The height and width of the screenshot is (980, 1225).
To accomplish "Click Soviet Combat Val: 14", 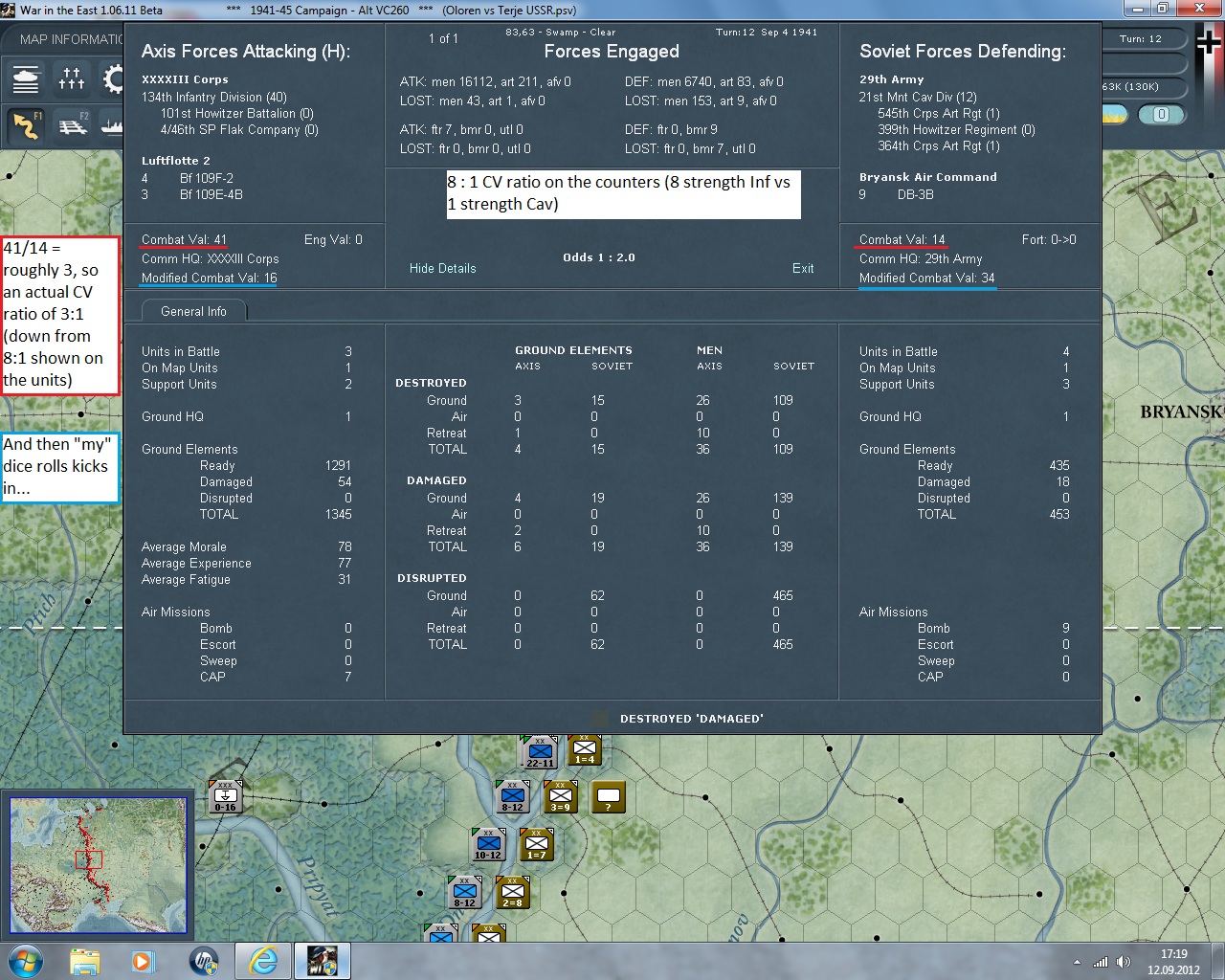I will tap(902, 240).
